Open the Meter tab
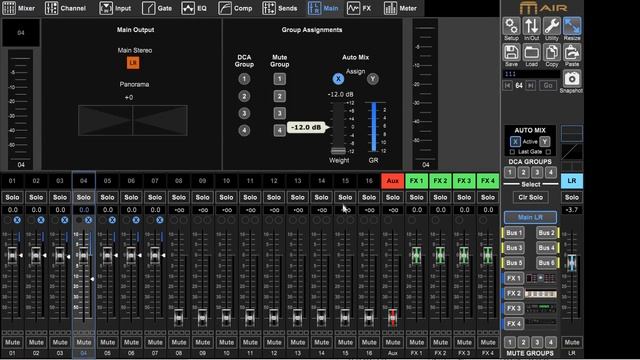640x360 pixels. pyautogui.click(x=400, y=8)
